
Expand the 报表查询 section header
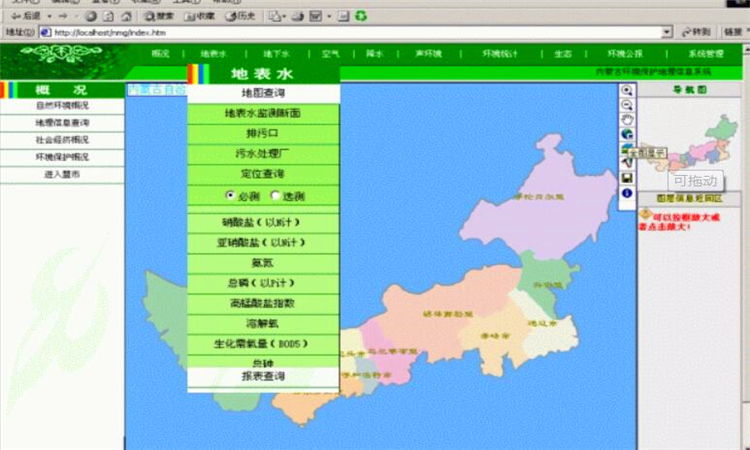point(264,376)
